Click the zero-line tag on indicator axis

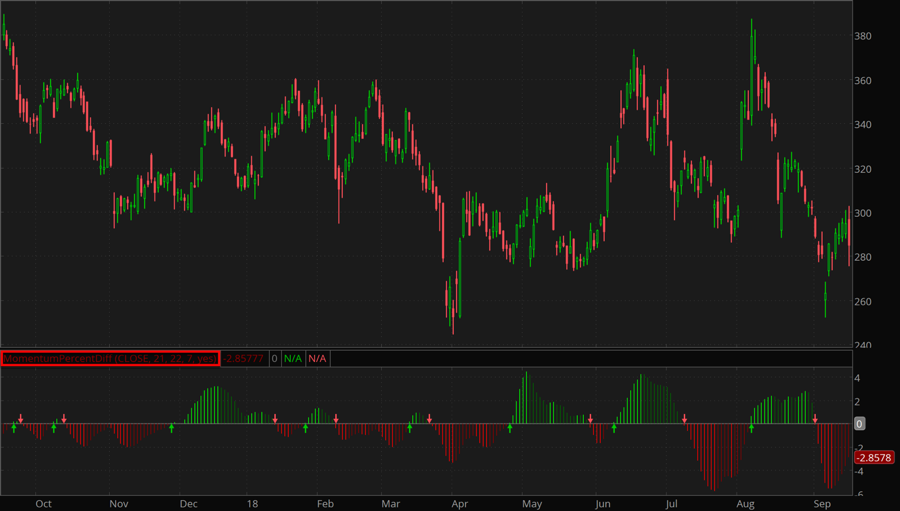pyautogui.click(x=861, y=424)
